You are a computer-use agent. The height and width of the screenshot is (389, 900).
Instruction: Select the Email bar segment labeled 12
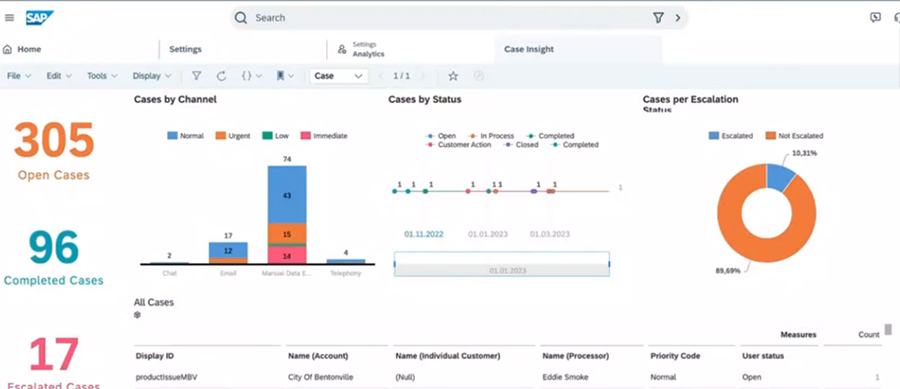point(228,250)
